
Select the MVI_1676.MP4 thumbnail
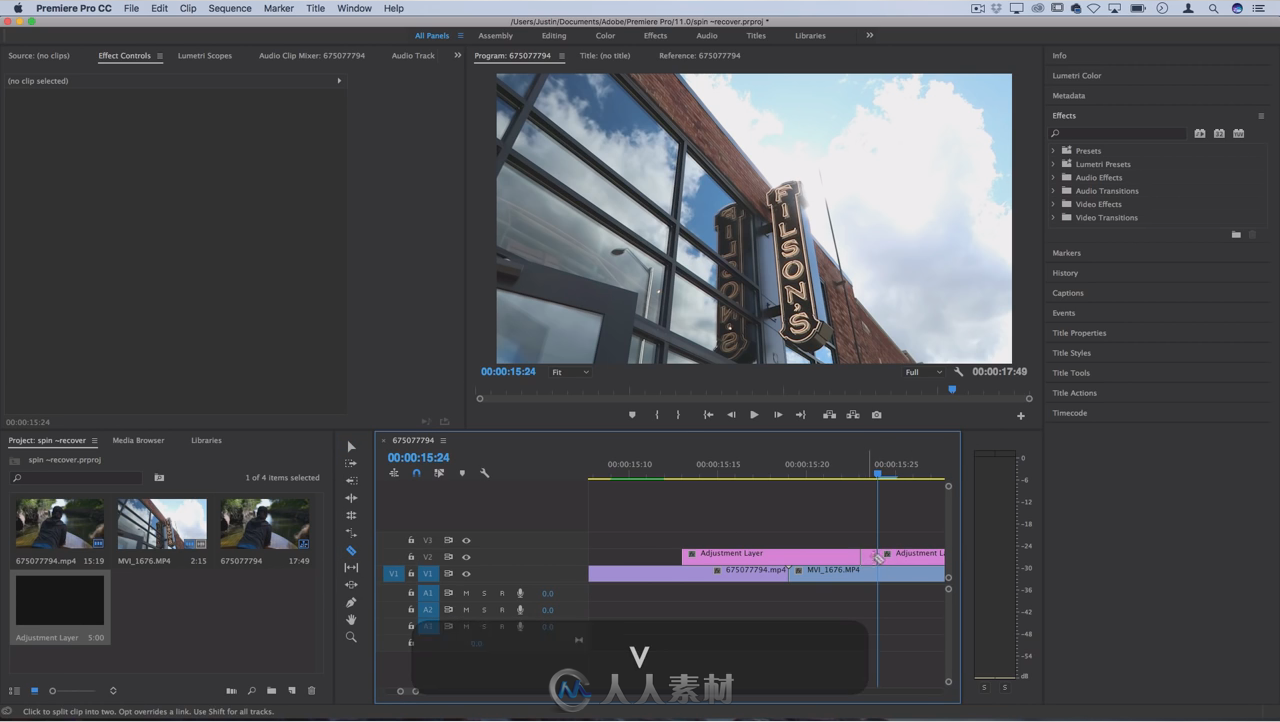(x=162, y=524)
